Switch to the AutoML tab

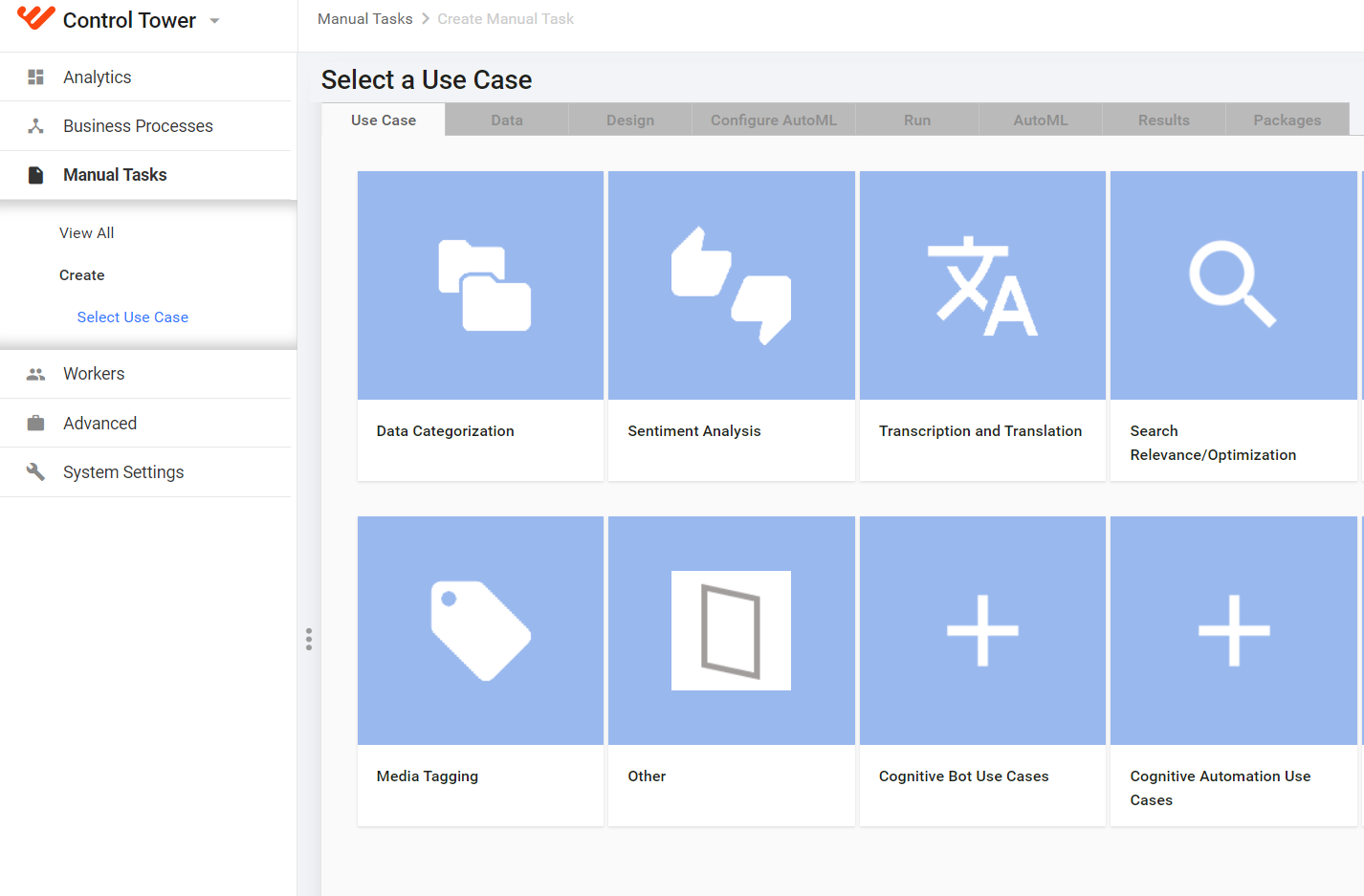click(1041, 120)
